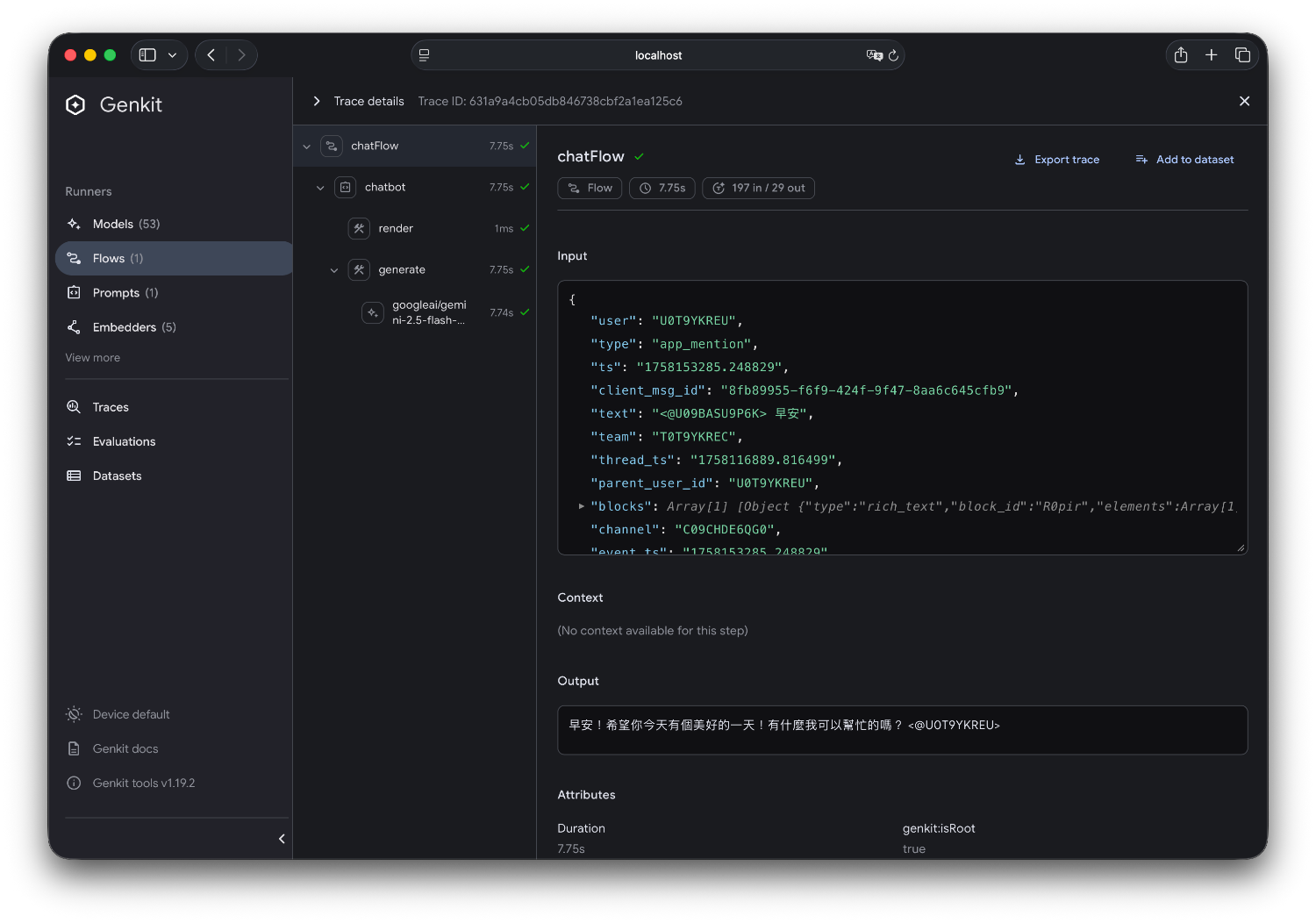Screen dimensions: 1316x923
Task: Click the Safari sidebar toggle icon
Action: coord(147,55)
